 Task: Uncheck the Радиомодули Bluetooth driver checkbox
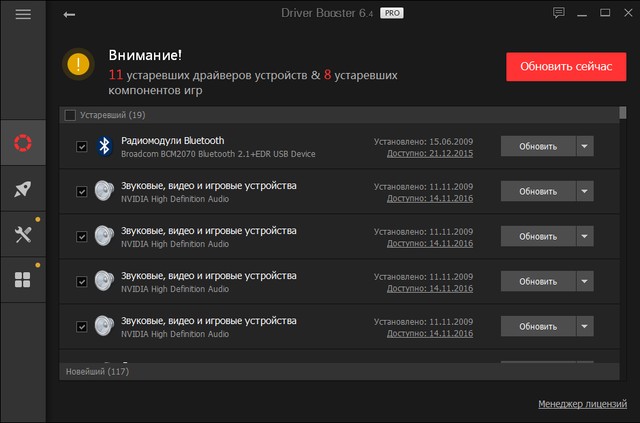(82, 147)
